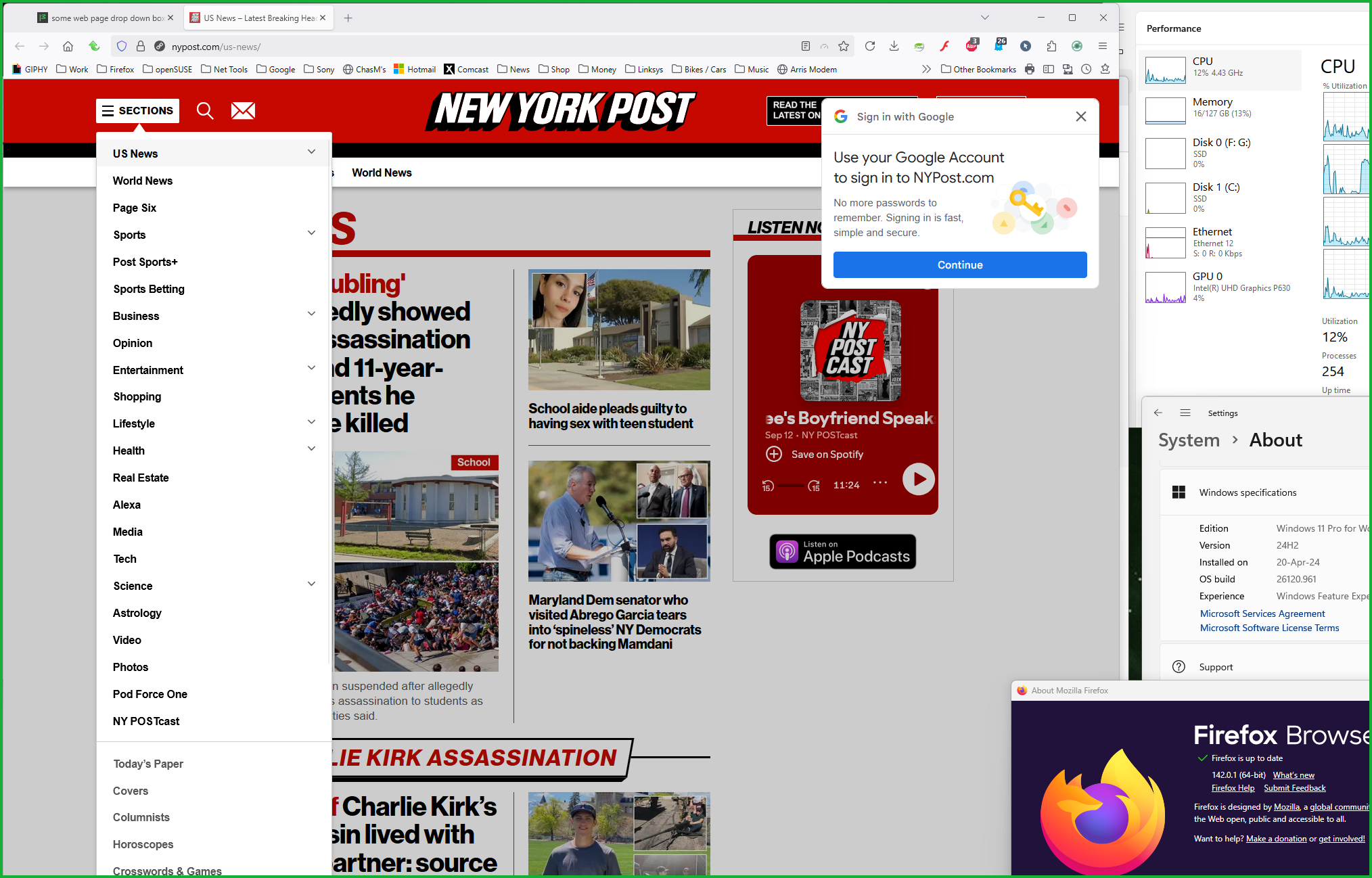Screen dimensions: 1372x878
Task: Click the podcast playback progress bar
Action: pos(790,485)
